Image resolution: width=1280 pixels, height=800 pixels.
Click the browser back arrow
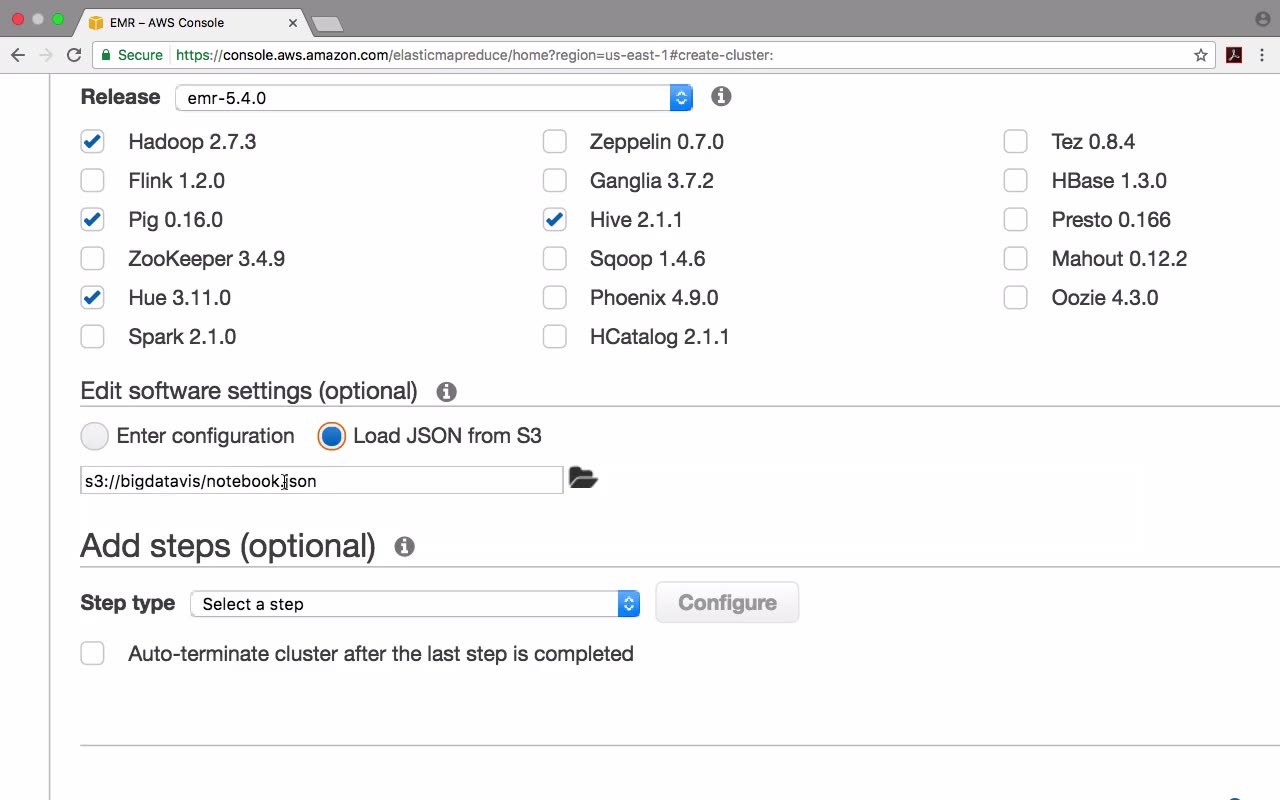18,55
